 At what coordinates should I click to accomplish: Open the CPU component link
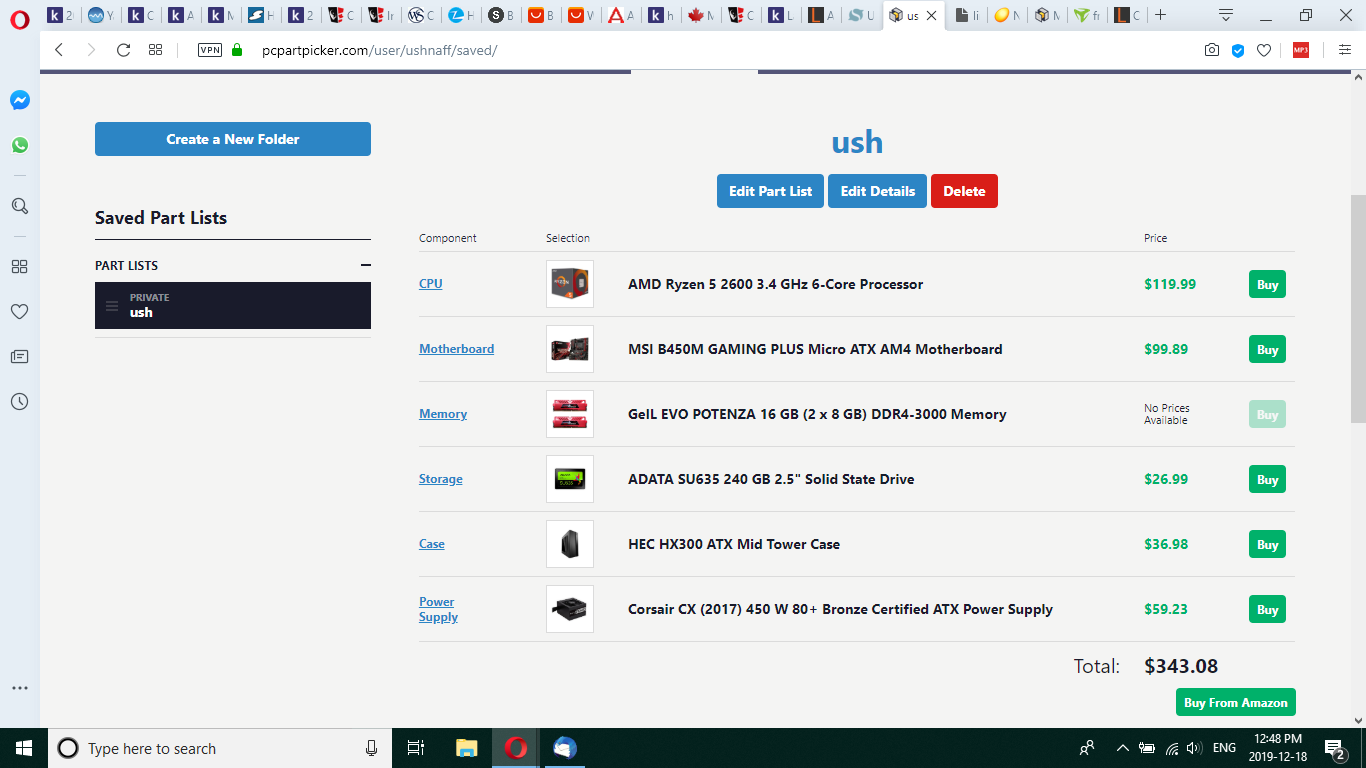tap(430, 284)
